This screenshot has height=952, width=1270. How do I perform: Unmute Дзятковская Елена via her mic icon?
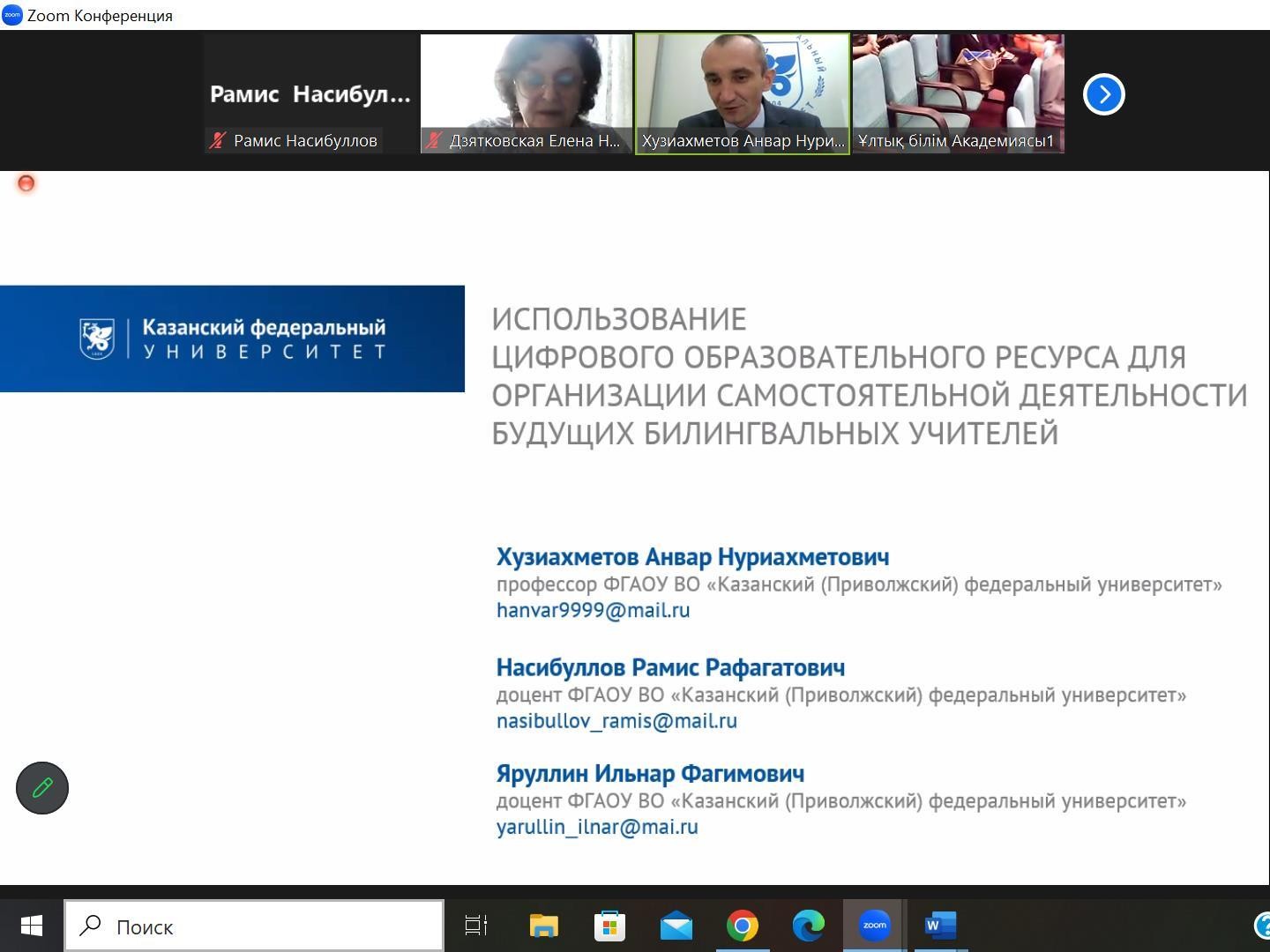434,139
